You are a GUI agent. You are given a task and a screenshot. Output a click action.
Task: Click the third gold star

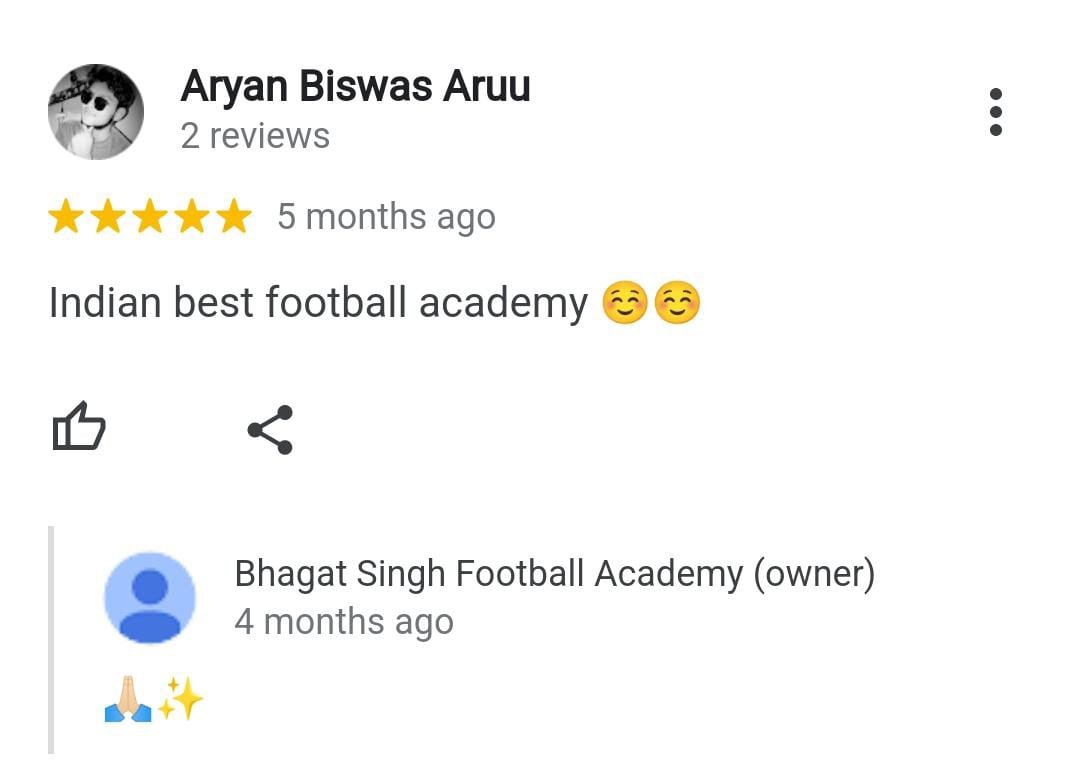[x=150, y=216]
